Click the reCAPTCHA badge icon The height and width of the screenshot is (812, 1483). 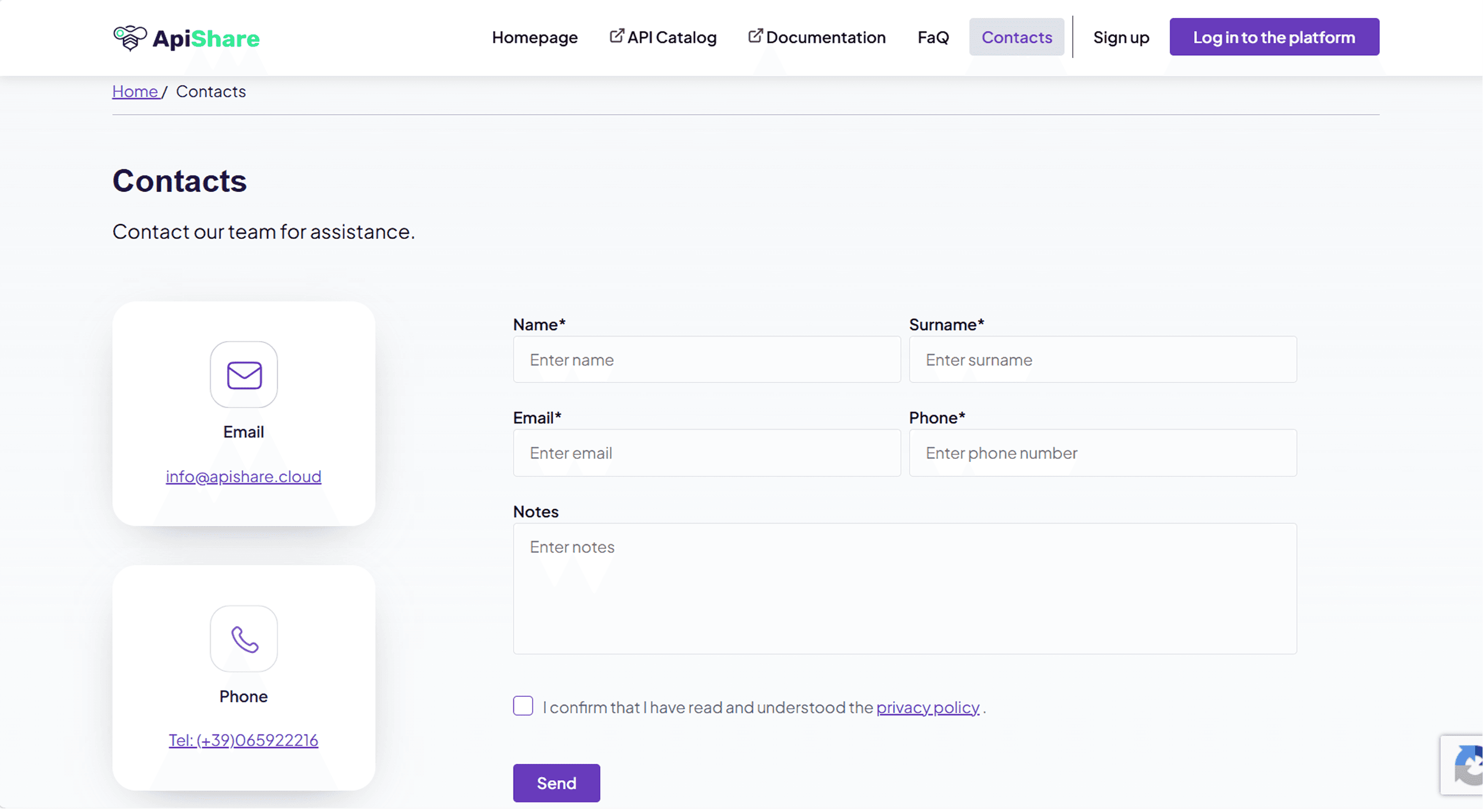pyautogui.click(x=1468, y=766)
